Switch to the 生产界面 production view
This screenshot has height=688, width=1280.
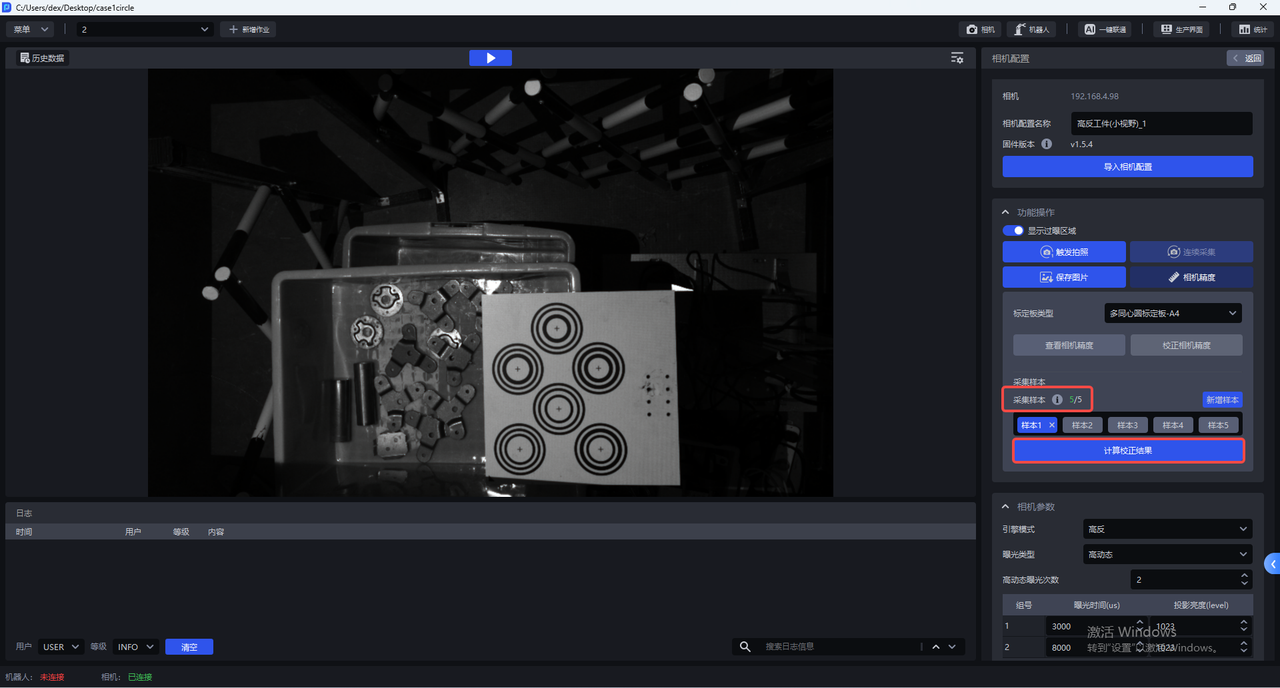coord(1180,30)
